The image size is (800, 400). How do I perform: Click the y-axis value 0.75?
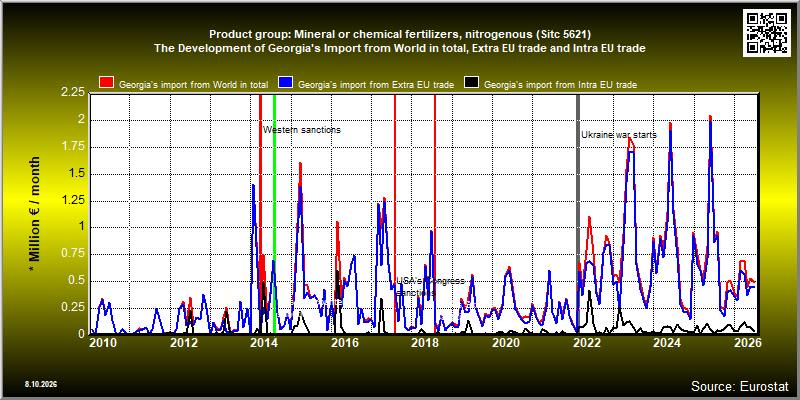coord(73,254)
